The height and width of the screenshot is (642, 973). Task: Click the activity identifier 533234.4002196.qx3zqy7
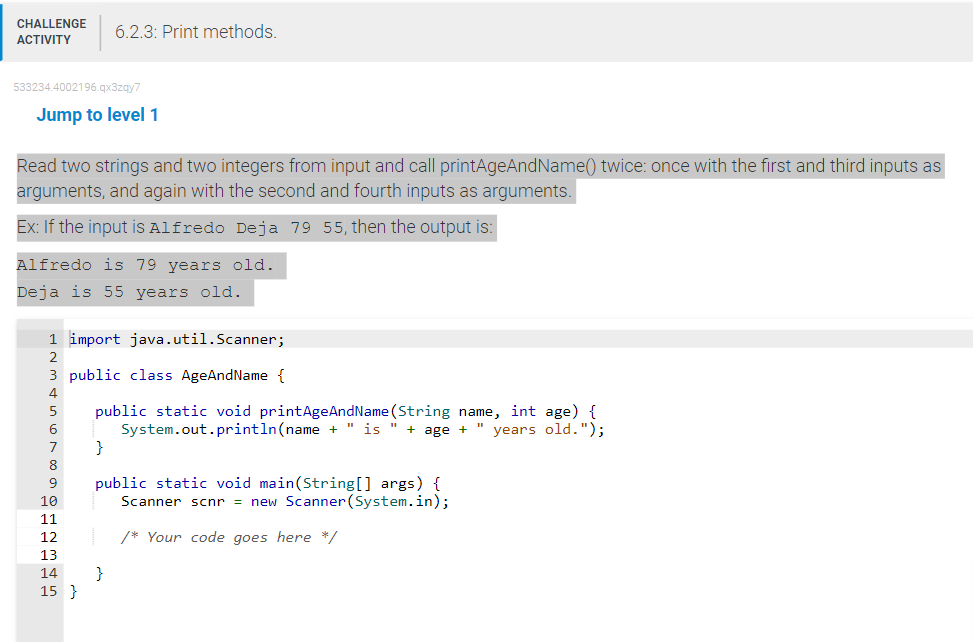click(76, 87)
